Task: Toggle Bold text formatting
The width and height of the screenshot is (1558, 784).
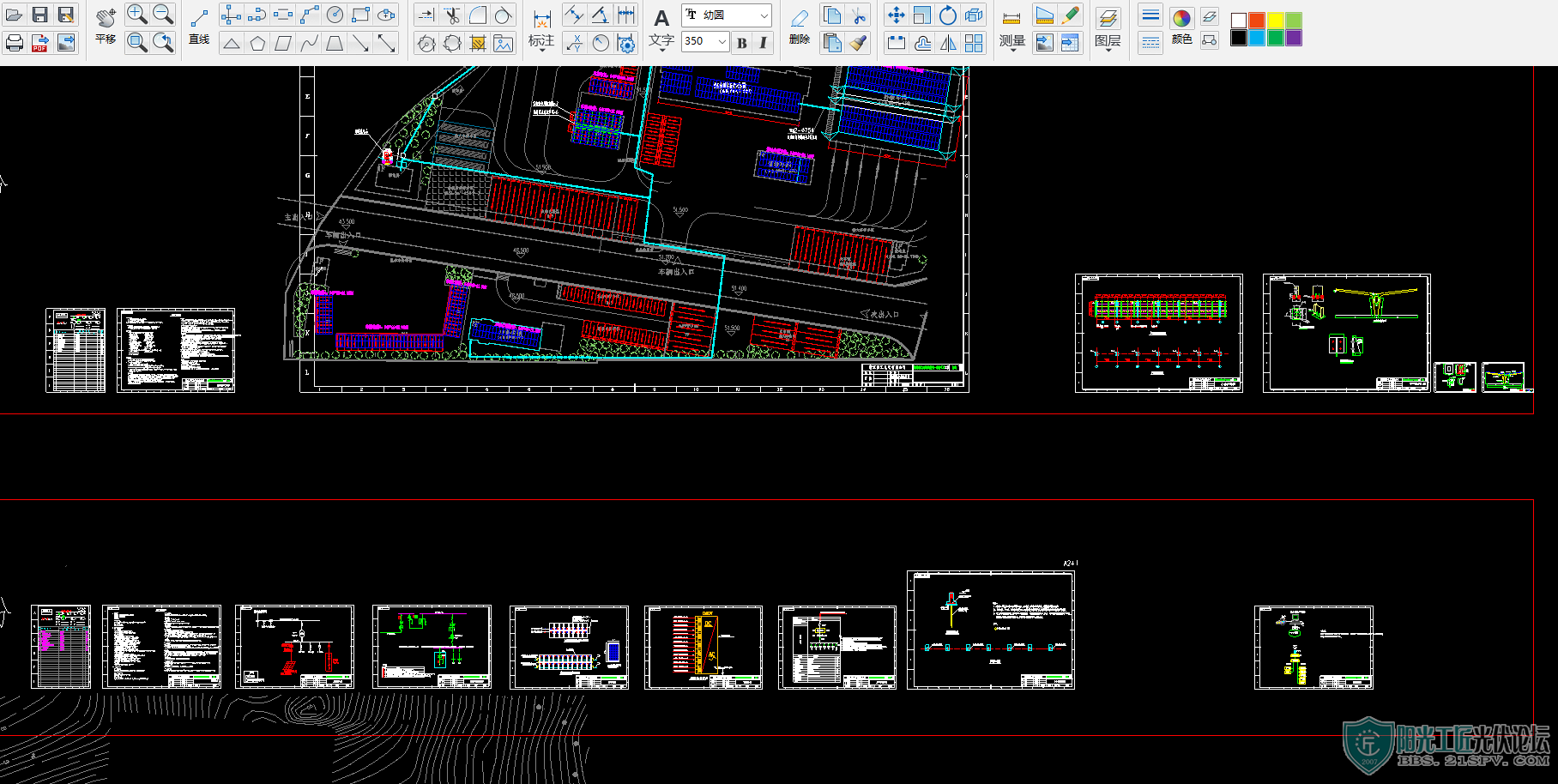Action: (x=742, y=42)
